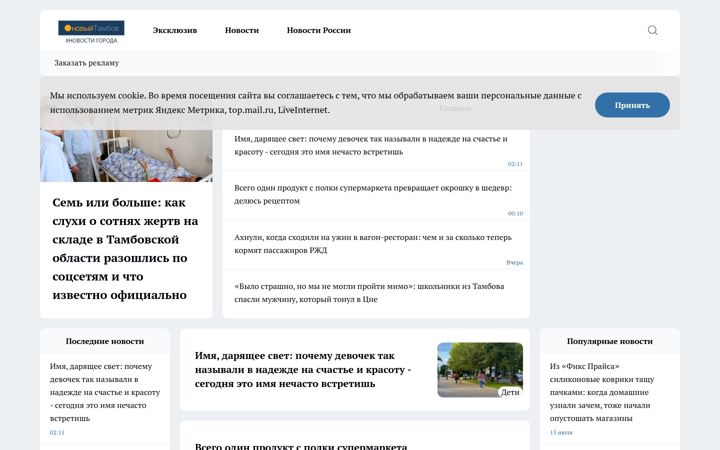This screenshot has height=450, width=720.
Task: Open the вагон-ресторан РЖД dinner article
Action: point(373,244)
